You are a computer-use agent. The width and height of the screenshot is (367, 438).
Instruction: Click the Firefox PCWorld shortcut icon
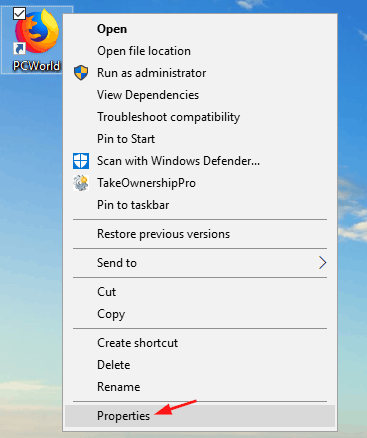37,31
